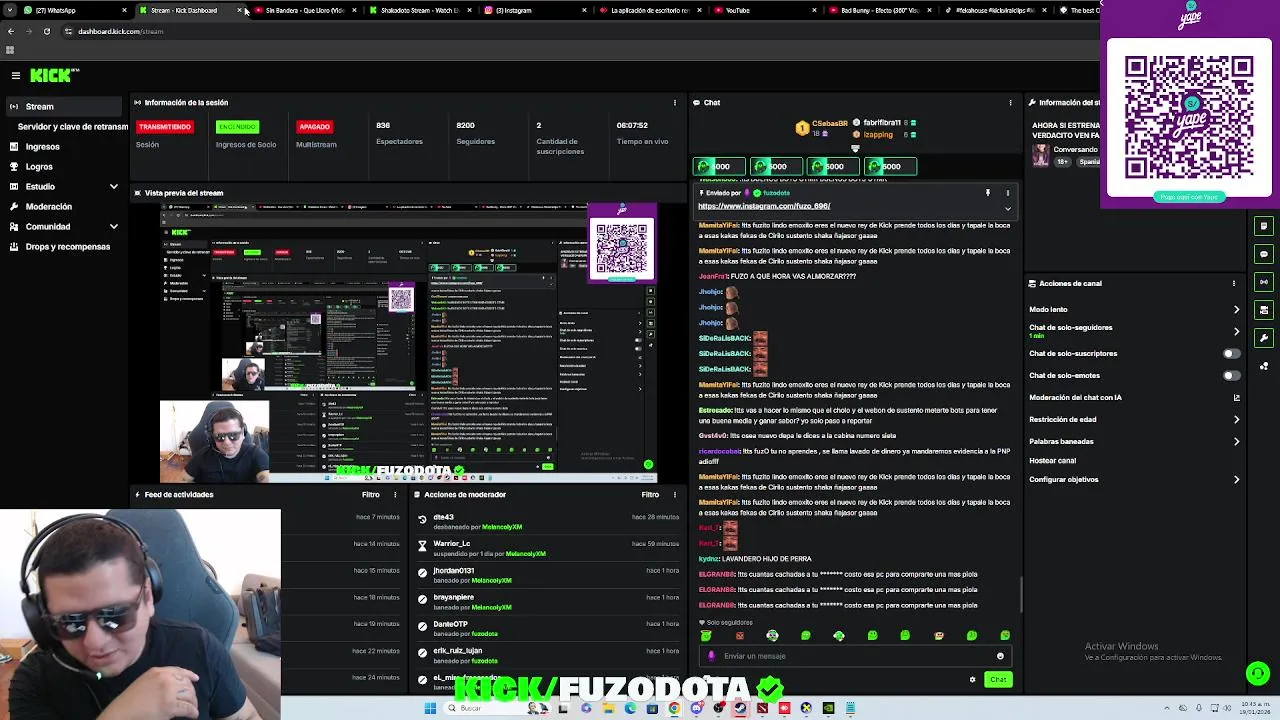The image size is (1280, 720).
Task: Toggle Chat de solo-emotes
Action: pyautogui.click(x=1231, y=375)
